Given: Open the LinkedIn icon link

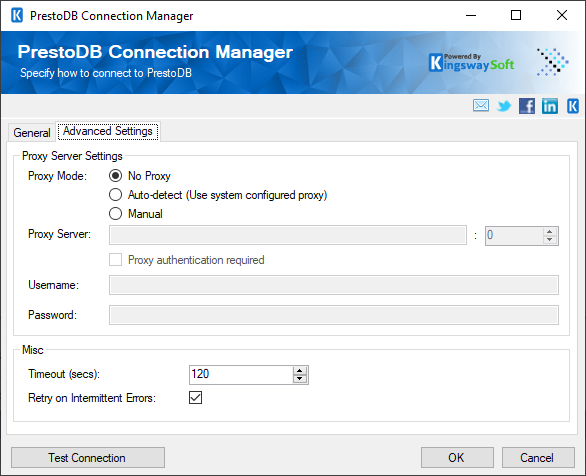Looking at the screenshot, I should coord(550,106).
